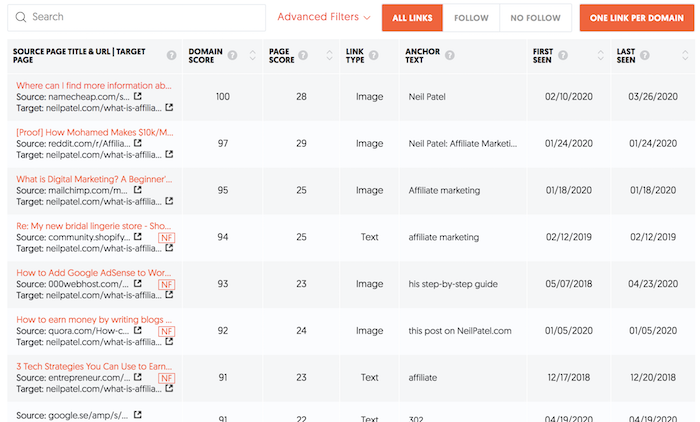This screenshot has width=700, height=422.
Task: Open help icon next to Page Score
Action: point(303,55)
